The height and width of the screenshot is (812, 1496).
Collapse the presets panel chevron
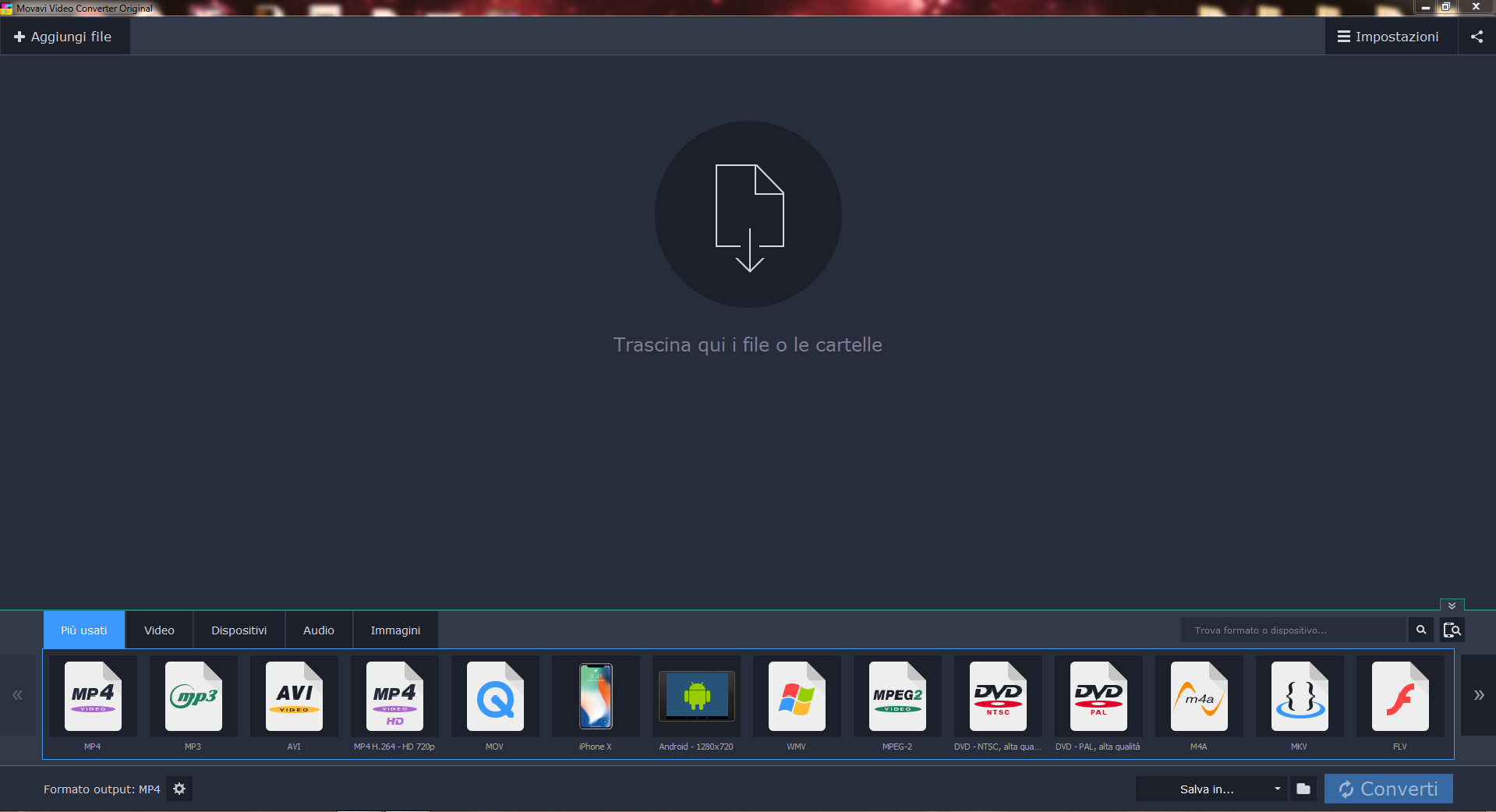1452,605
